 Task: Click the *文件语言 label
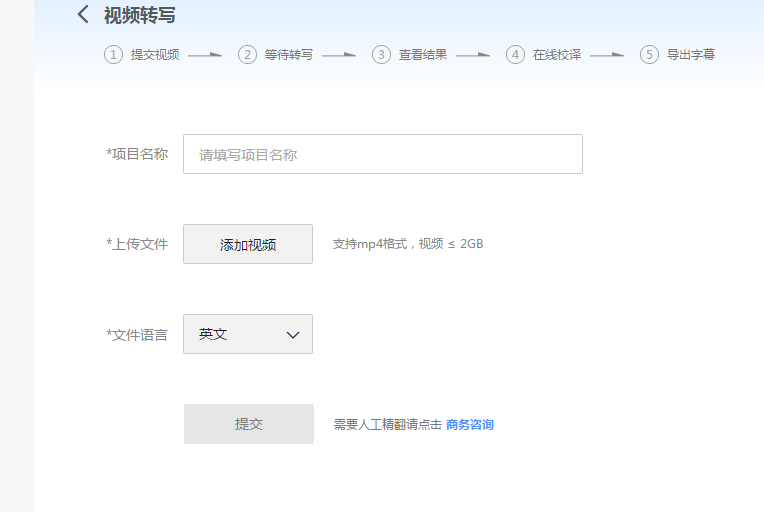(137, 335)
